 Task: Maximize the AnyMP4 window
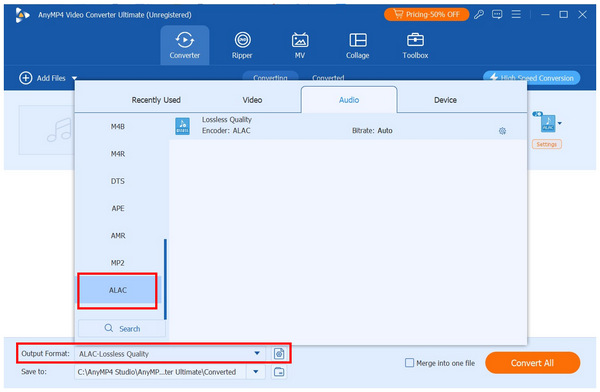[x=564, y=15]
